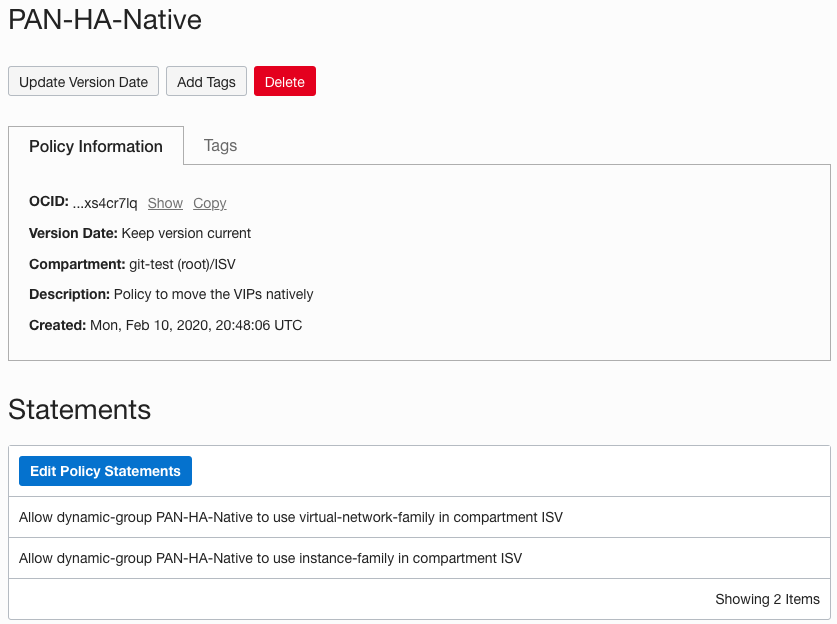The image size is (837, 624).
Task: Open the Tags tab
Action: coord(220,146)
